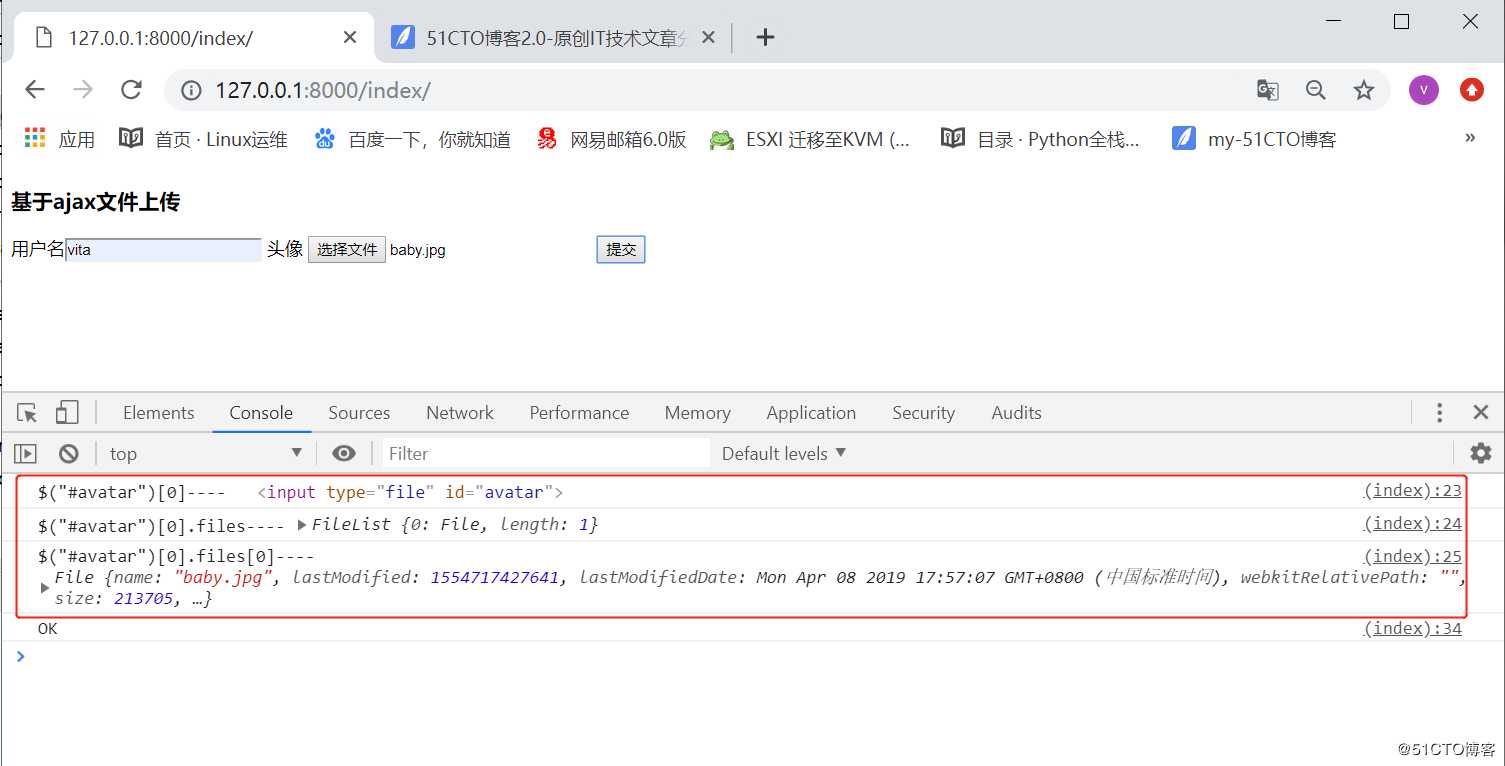Click the baby.jpg file name text
The height and width of the screenshot is (766, 1505).
click(418, 250)
